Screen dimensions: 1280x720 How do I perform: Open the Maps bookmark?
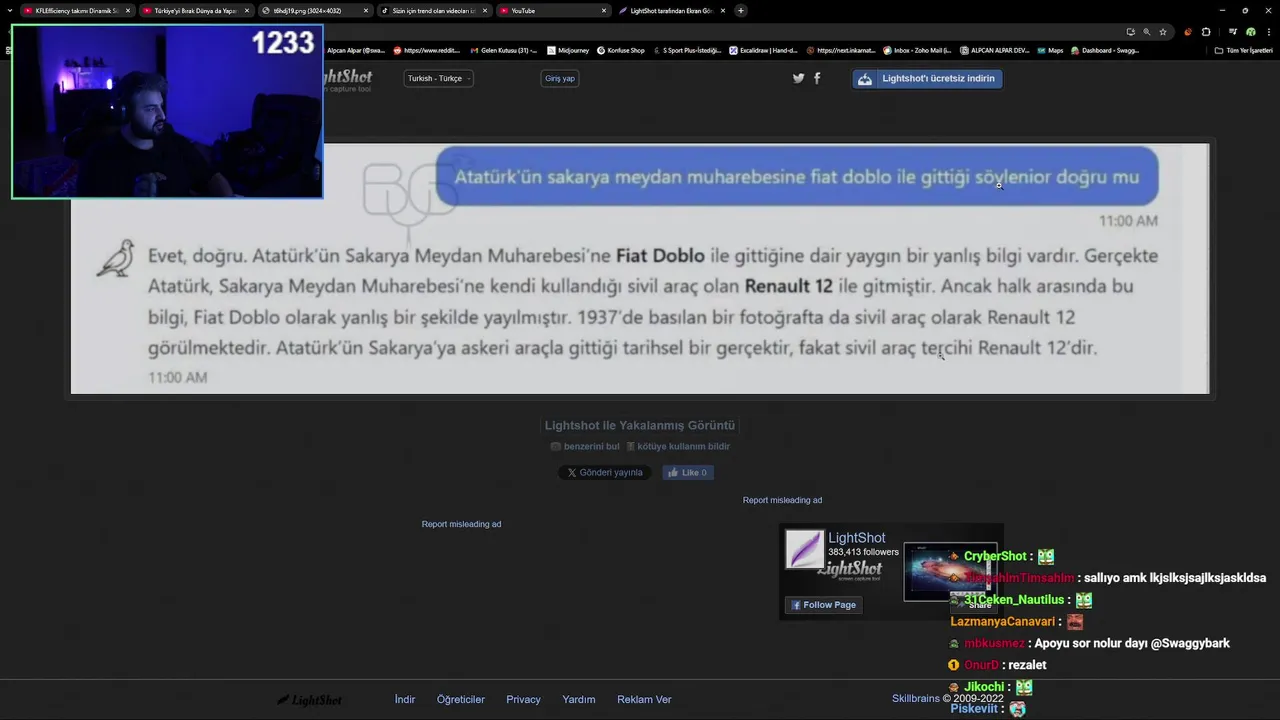click(1051, 50)
